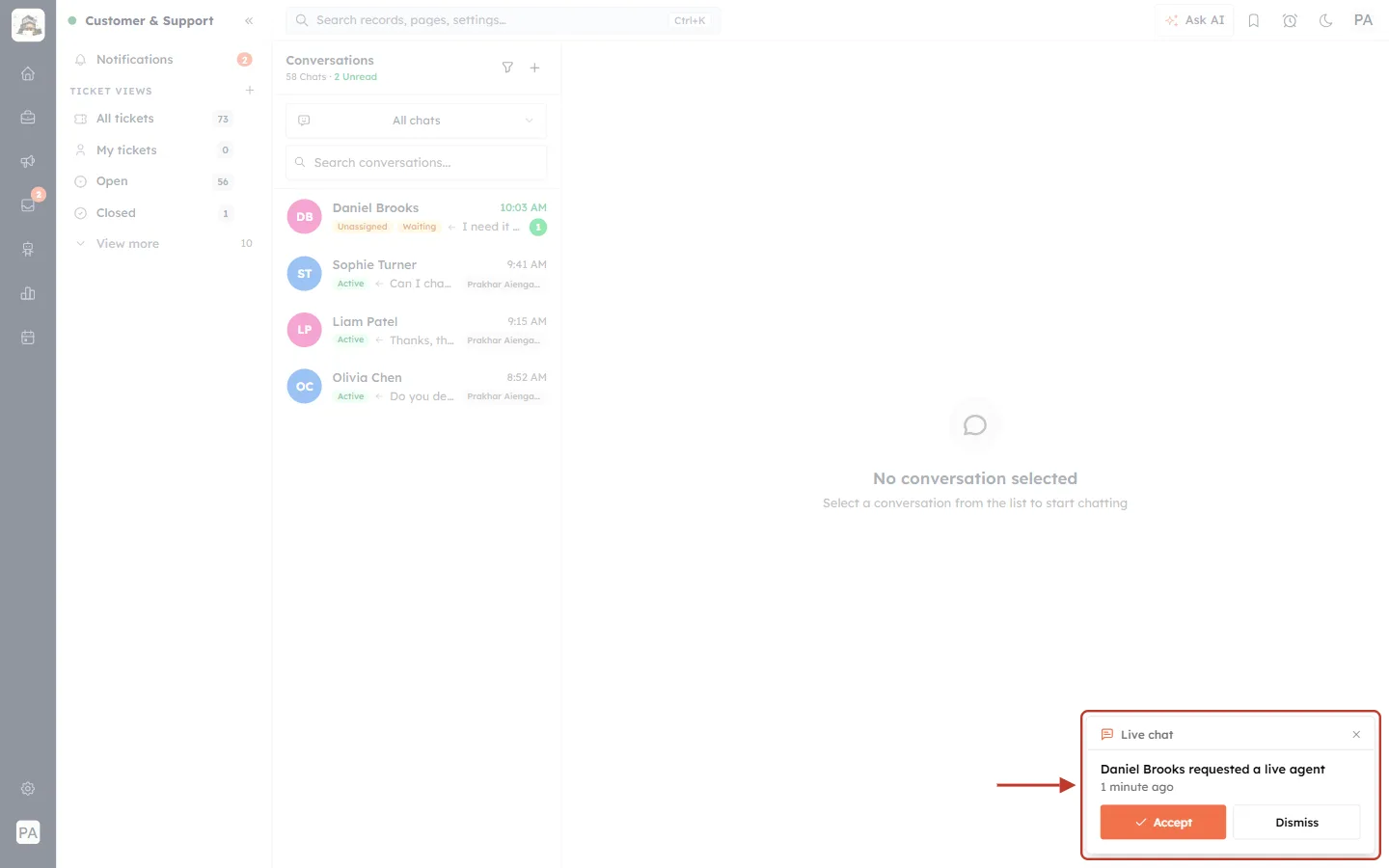This screenshot has height=868, width=1389.
Task: Click the app logo at top left
Action: (28, 25)
